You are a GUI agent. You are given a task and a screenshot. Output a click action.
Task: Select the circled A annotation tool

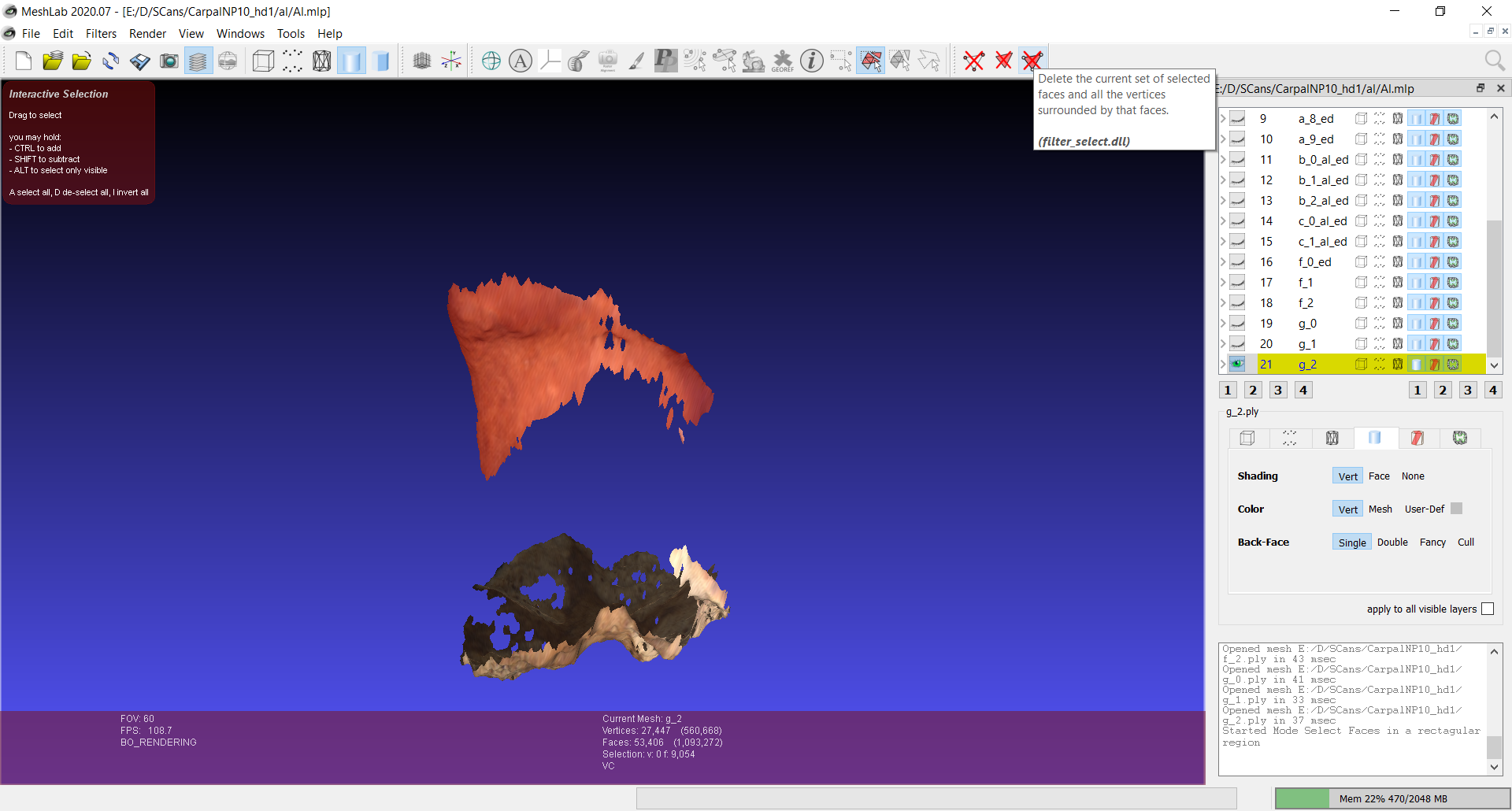point(521,61)
